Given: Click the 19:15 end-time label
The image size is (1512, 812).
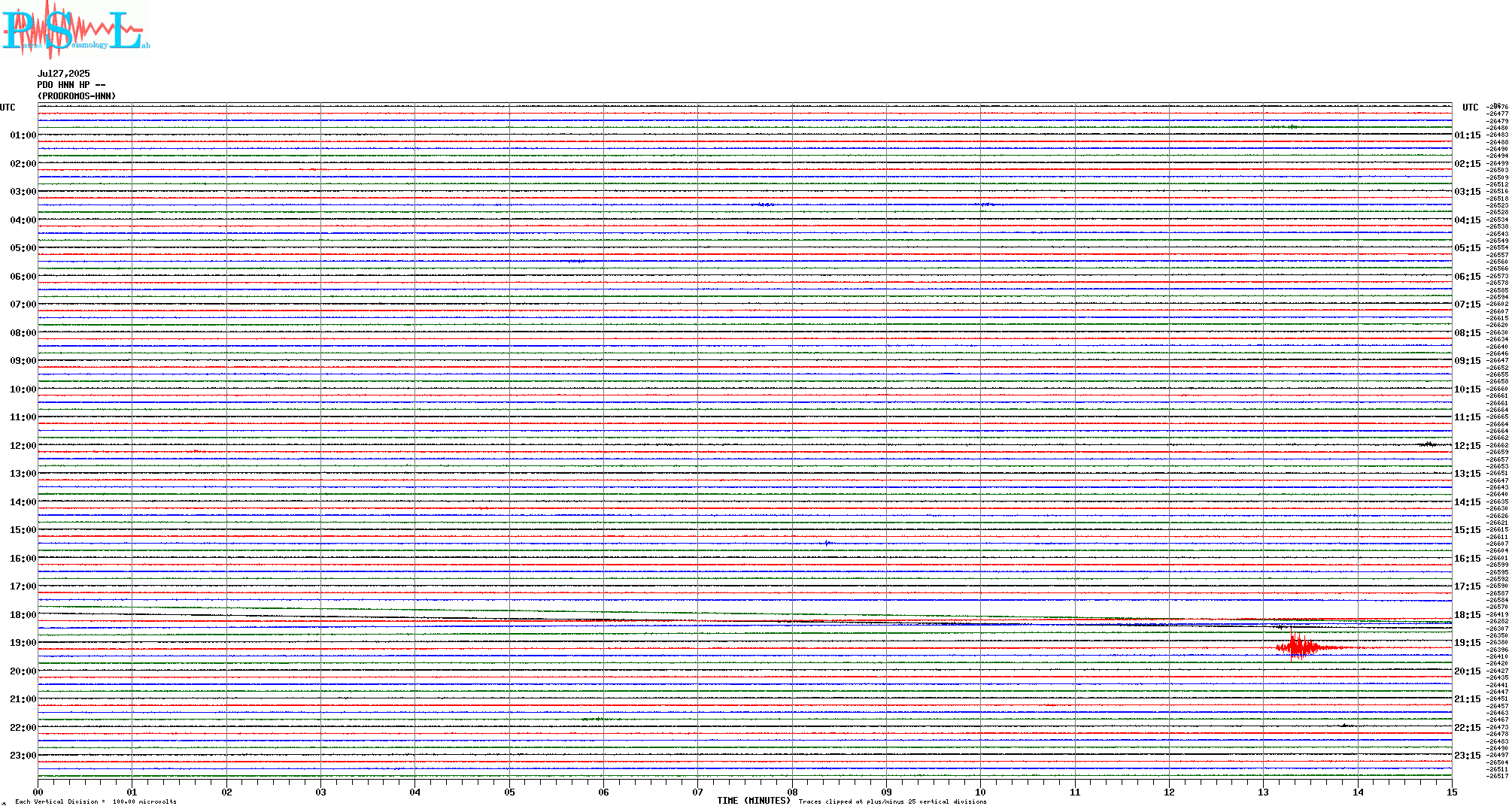Looking at the screenshot, I should point(1468,643).
